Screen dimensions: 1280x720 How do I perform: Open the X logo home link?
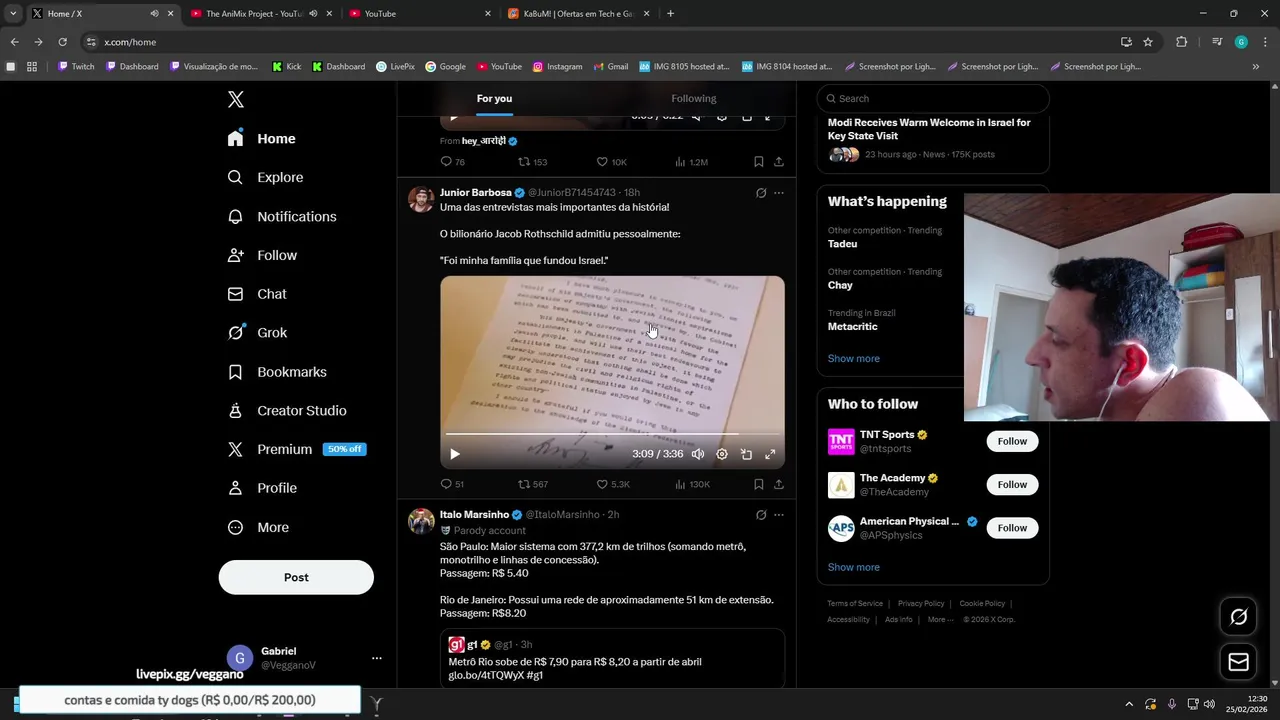235,99
